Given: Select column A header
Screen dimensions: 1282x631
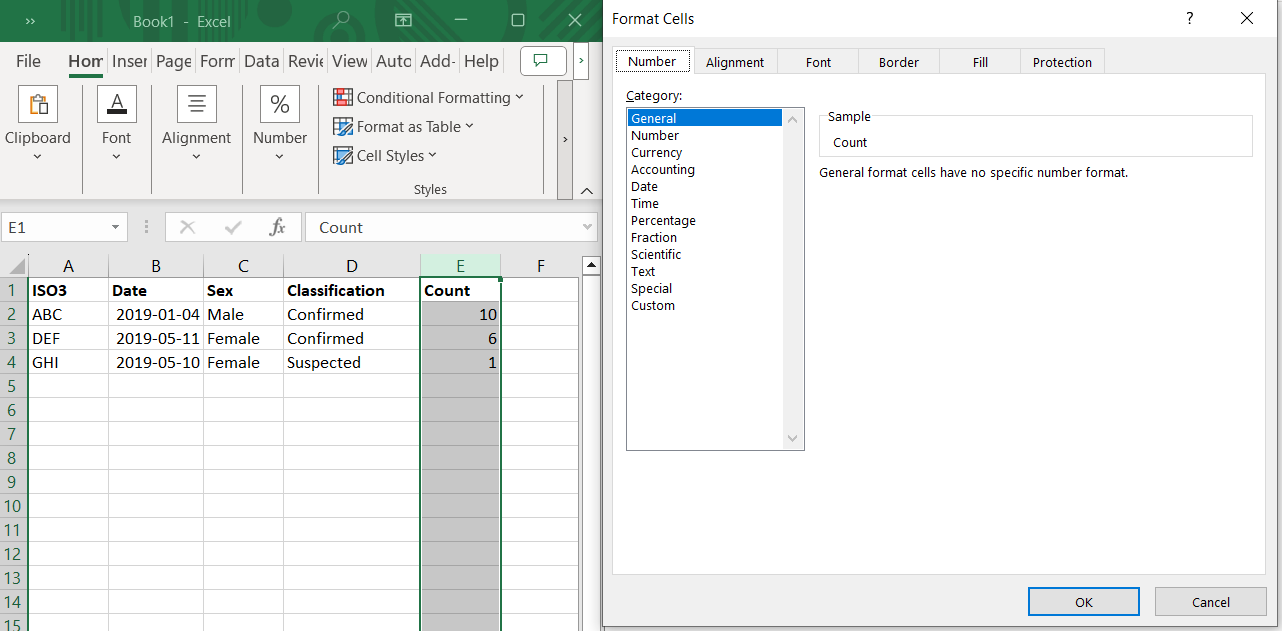Looking at the screenshot, I should 68,266.
